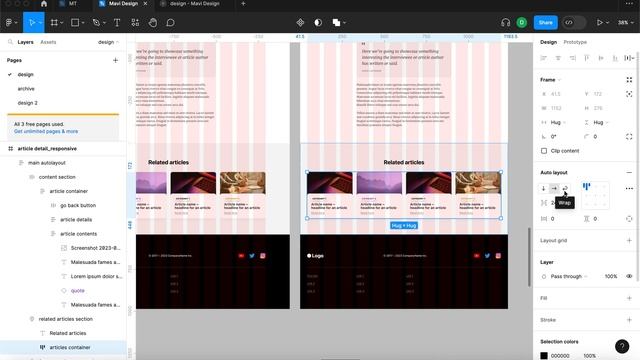Click the green user avatar D
This screenshot has width=640, height=360.
click(522, 23)
